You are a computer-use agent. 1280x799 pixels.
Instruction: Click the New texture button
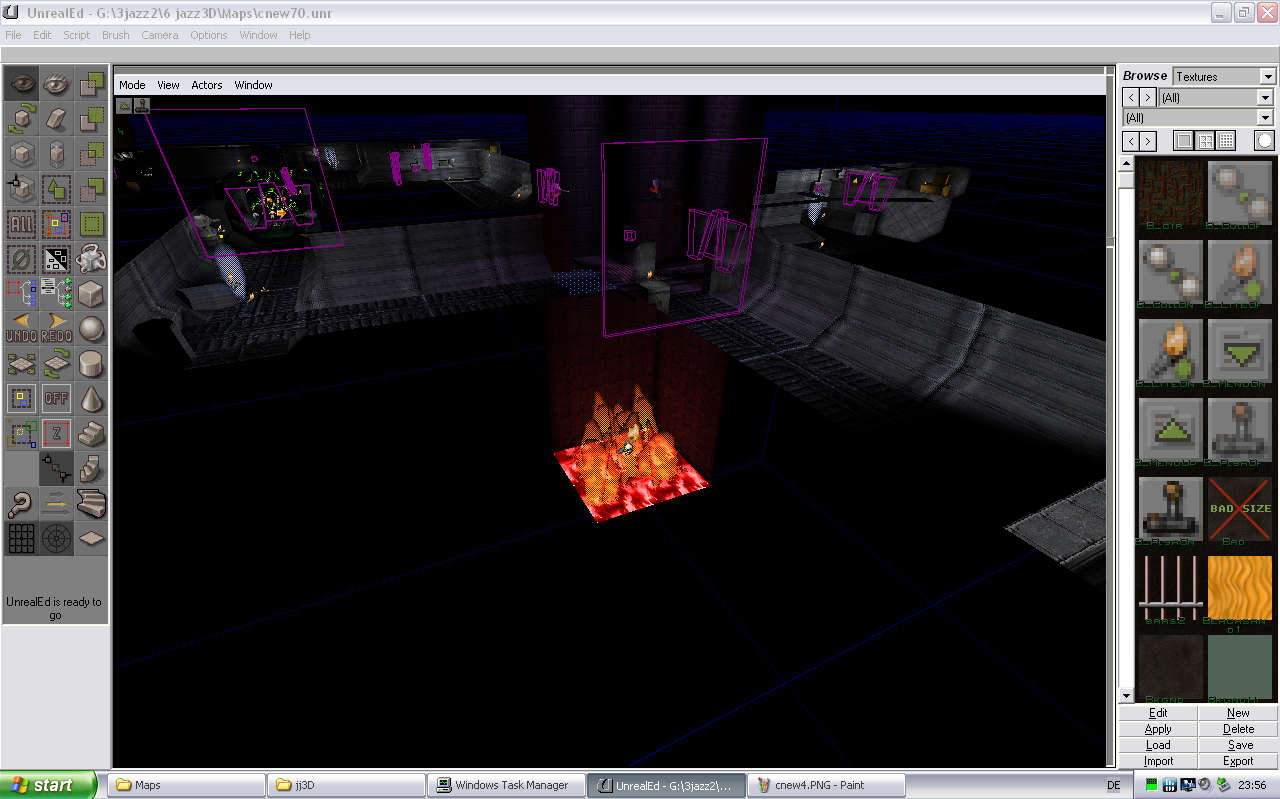click(1238, 713)
